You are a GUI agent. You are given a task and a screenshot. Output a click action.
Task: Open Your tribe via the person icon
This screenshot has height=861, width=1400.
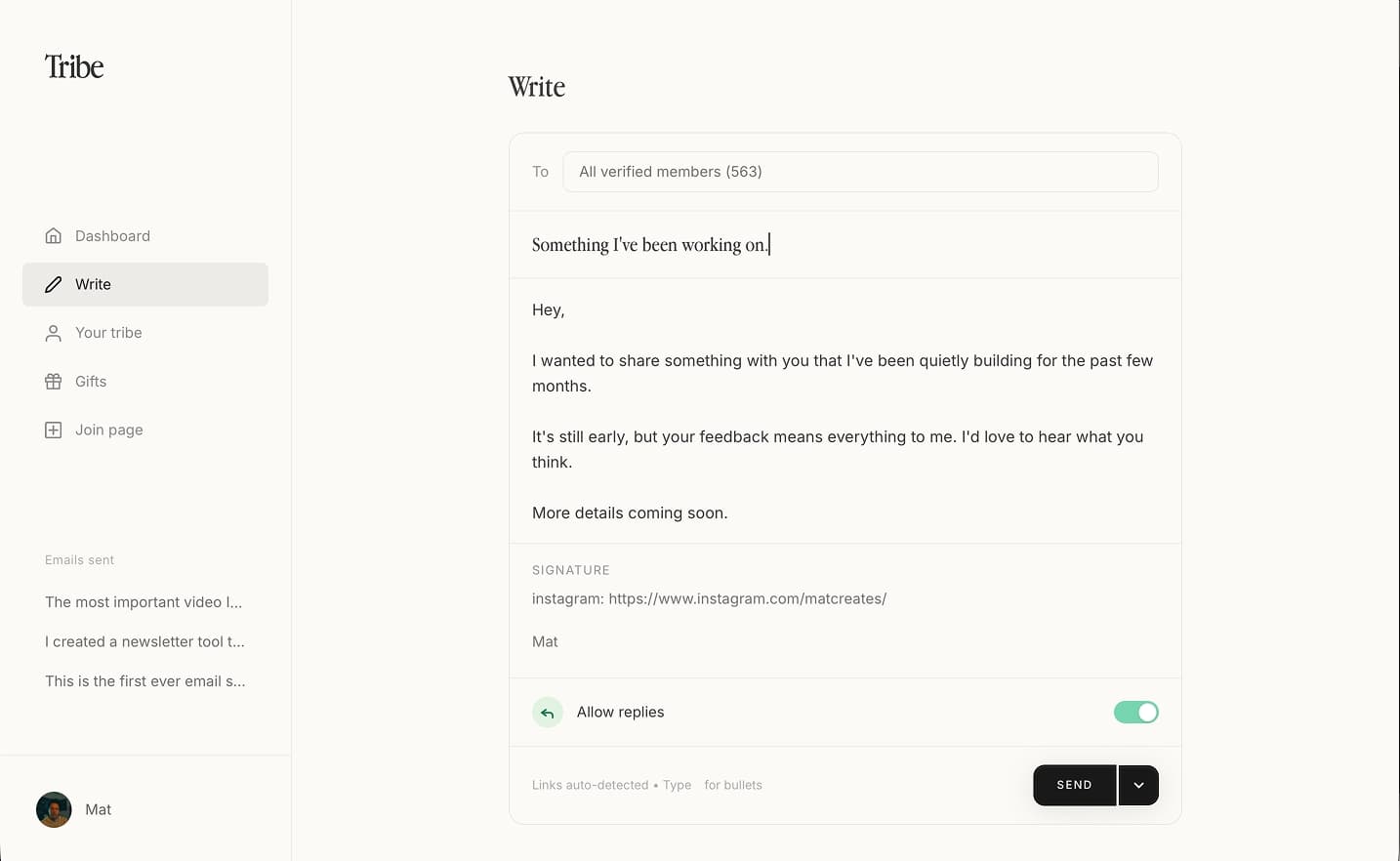pos(53,332)
